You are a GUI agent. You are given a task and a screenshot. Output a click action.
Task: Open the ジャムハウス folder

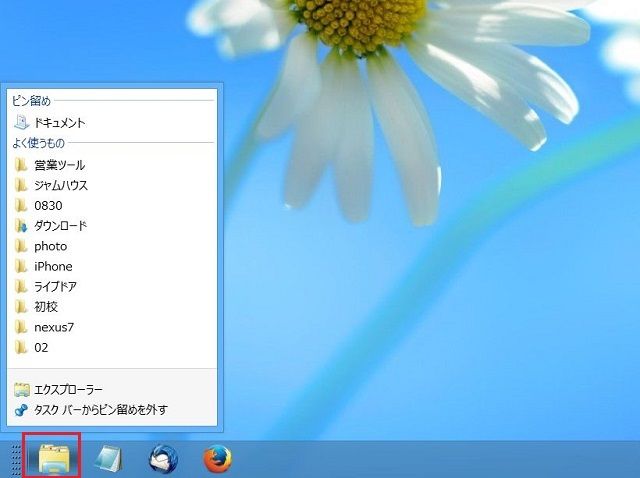[112, 185]
